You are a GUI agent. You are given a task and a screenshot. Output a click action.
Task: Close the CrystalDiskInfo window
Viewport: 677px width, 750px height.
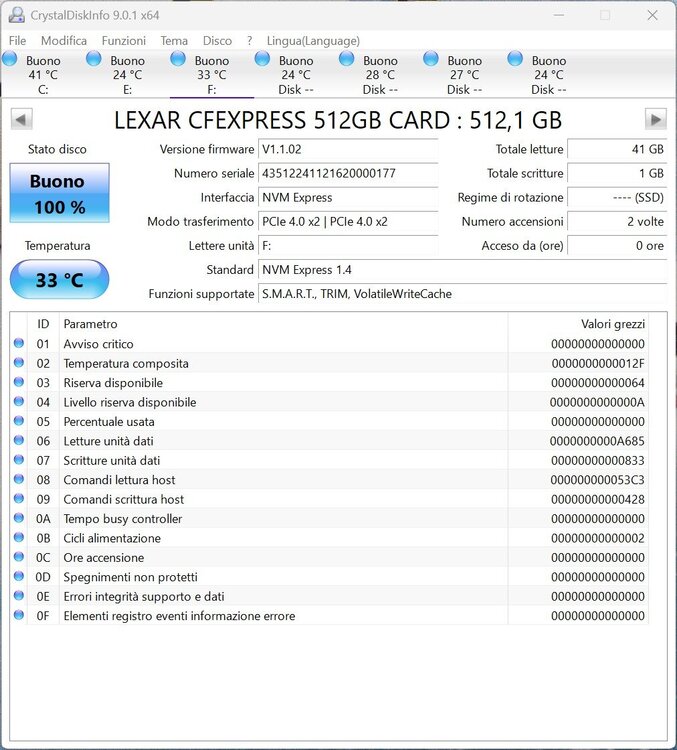pyautogui.click(x=652, y=15)
